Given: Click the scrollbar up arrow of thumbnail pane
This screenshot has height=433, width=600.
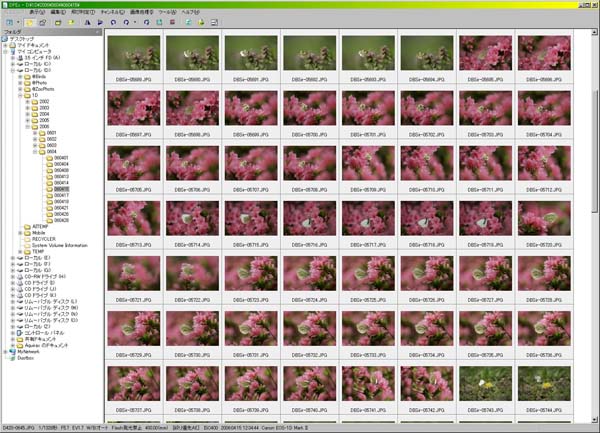Looking at the screenshot, I should [x=595, y=32].
